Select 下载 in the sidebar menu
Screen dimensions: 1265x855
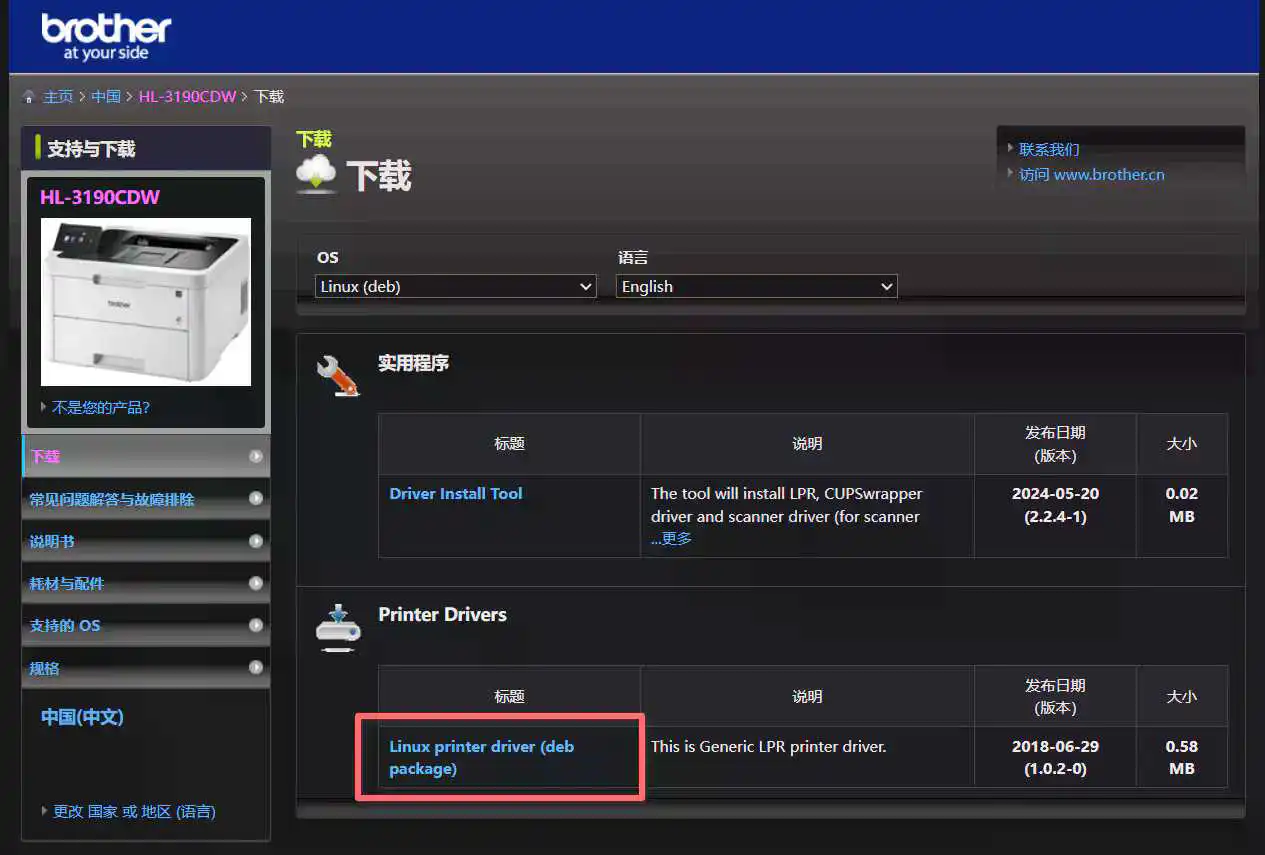(x=146, y=456)
